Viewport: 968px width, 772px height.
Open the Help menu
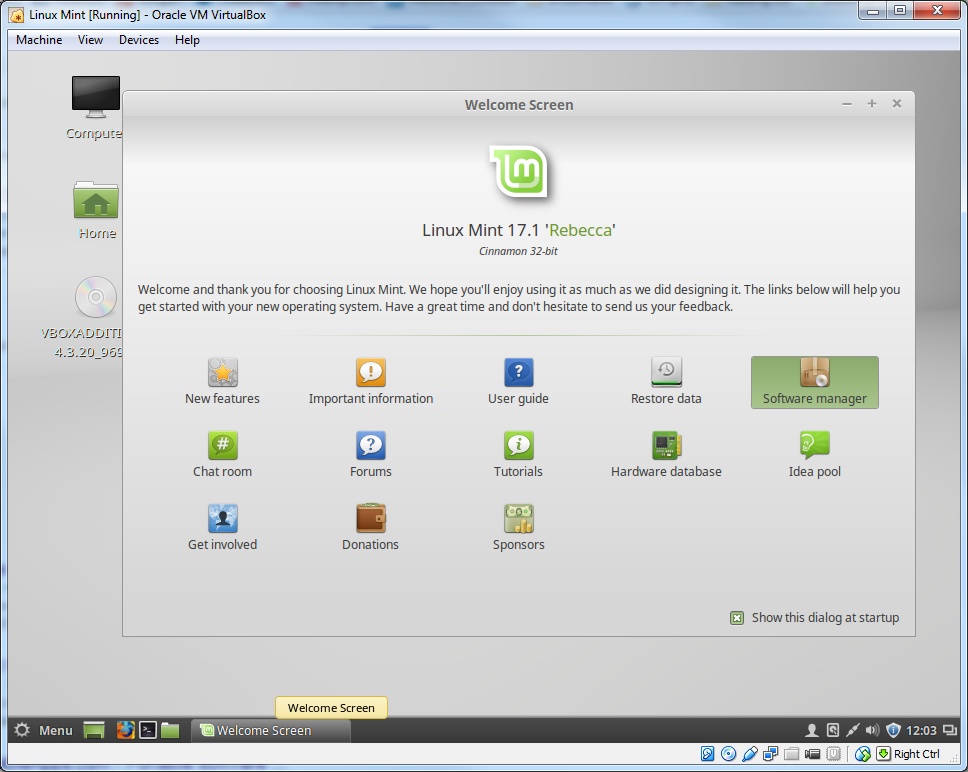(187, 39)
